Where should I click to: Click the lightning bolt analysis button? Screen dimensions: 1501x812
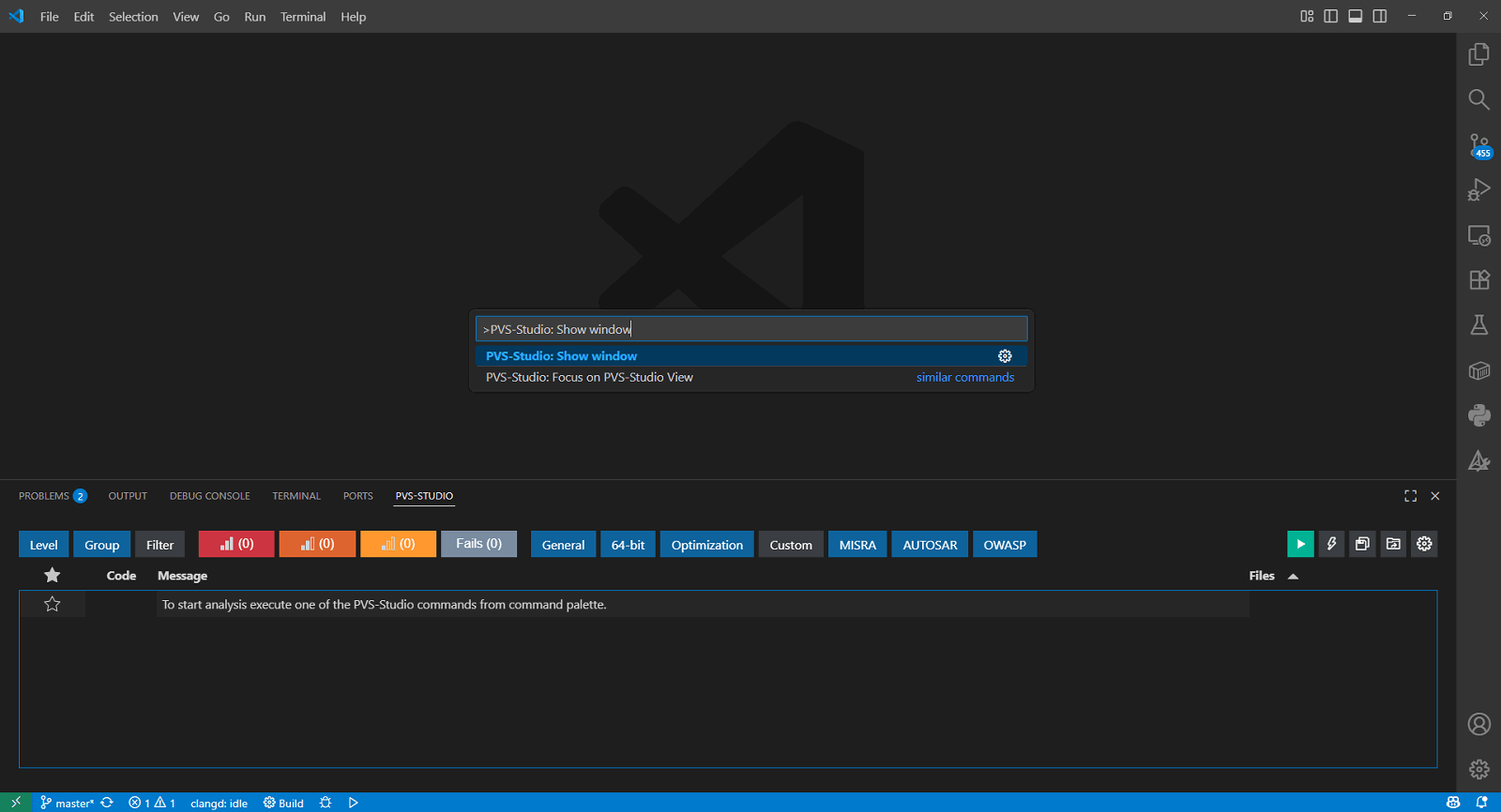[1331, 544]
